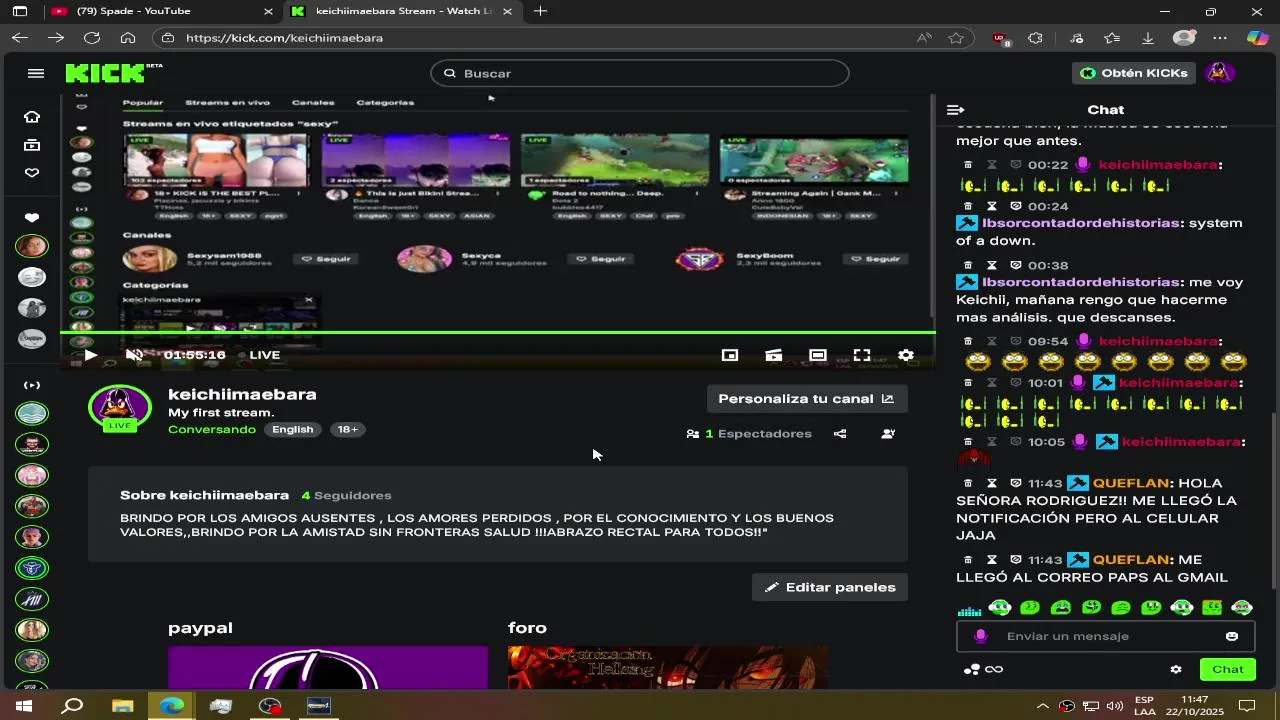Click the English tag
The image size is (1280, 720).
tap(293, 429)
